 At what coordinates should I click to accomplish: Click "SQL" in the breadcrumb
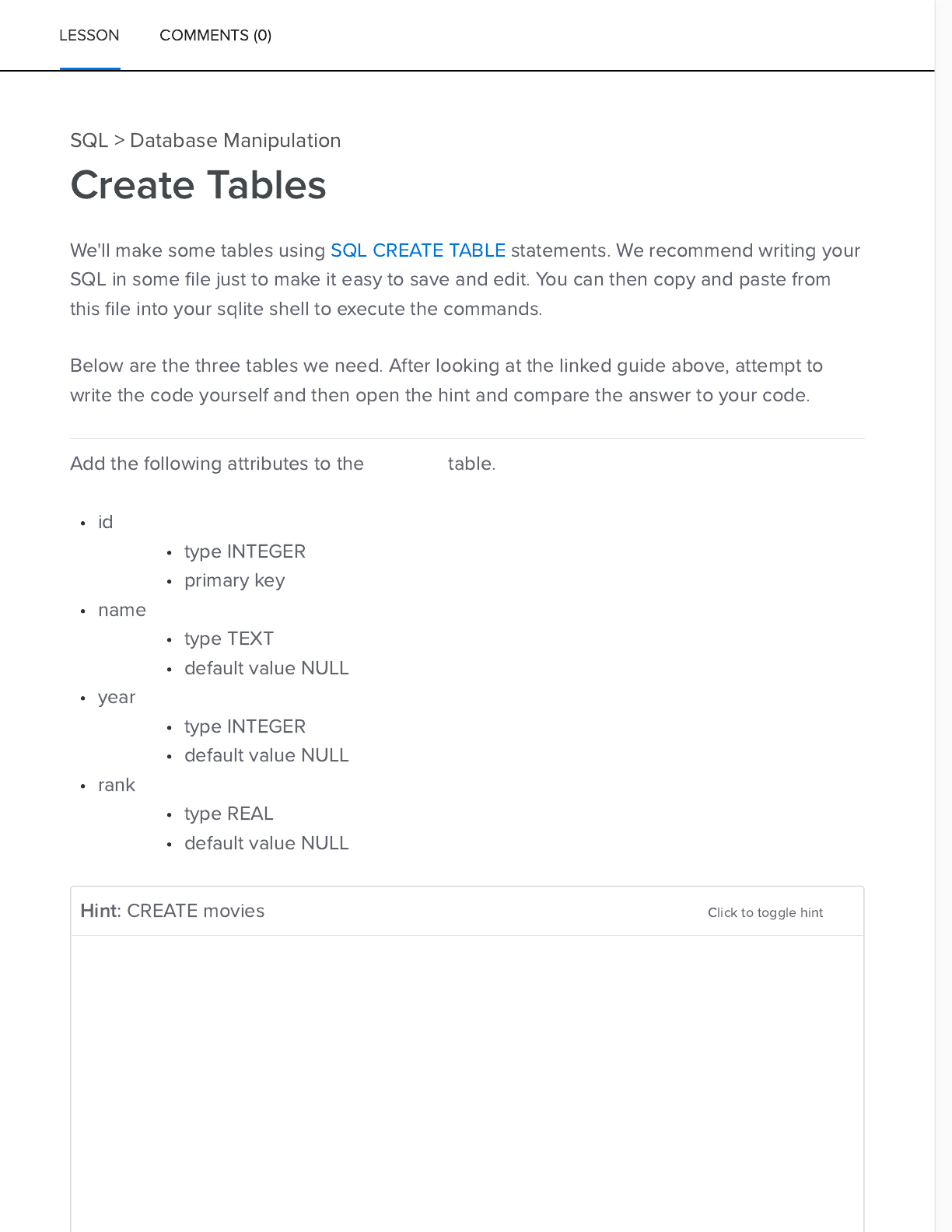[89, 141]
